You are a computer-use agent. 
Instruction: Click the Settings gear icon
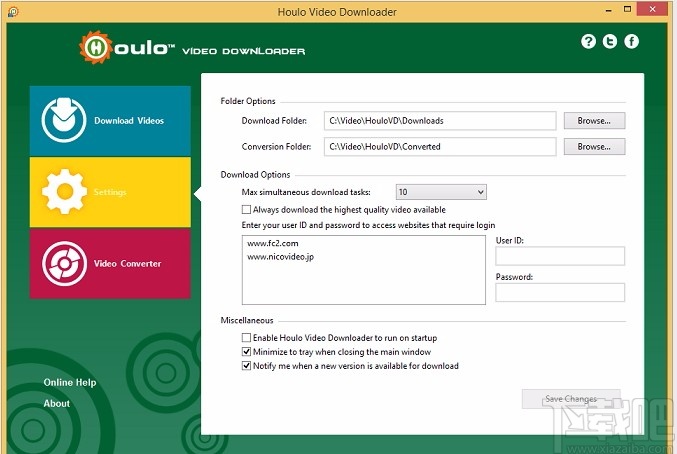[x=64, y=192]
